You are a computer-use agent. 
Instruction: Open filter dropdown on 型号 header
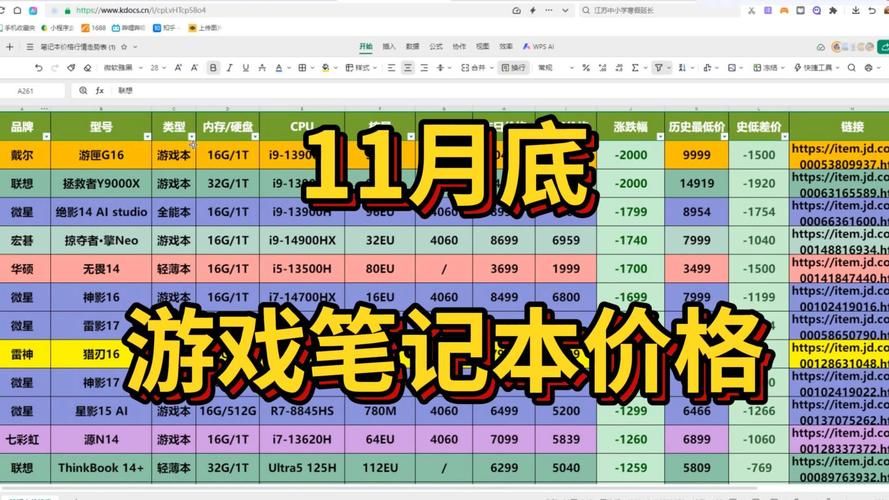pyautogui.click(x=147, y=137)
